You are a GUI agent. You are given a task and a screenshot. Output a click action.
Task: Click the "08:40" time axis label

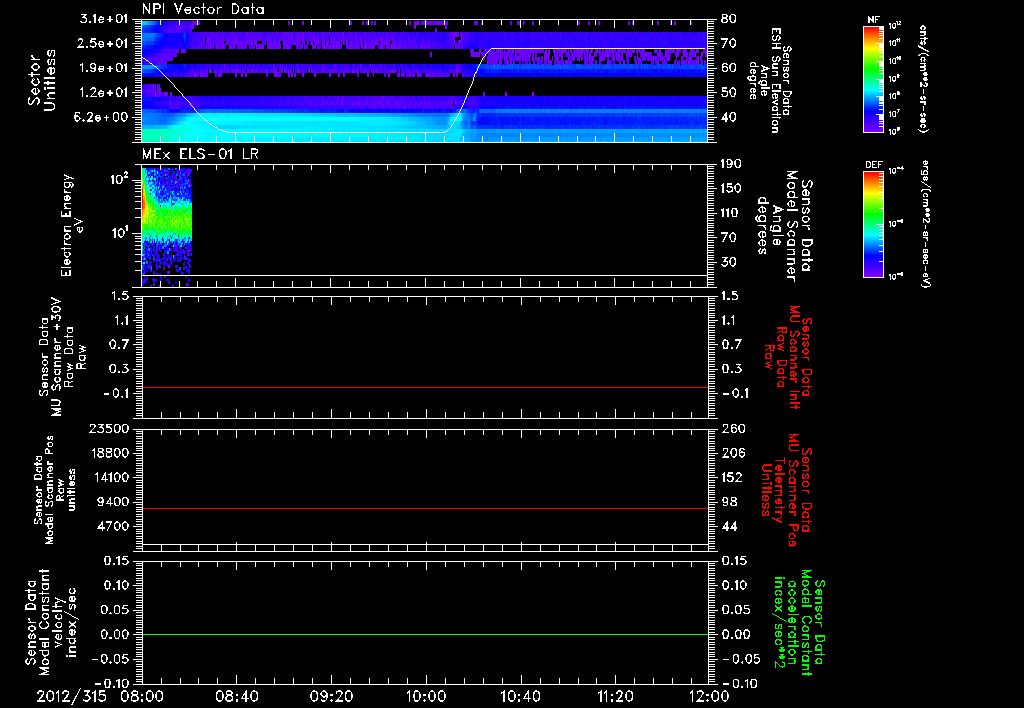point(237,696)
